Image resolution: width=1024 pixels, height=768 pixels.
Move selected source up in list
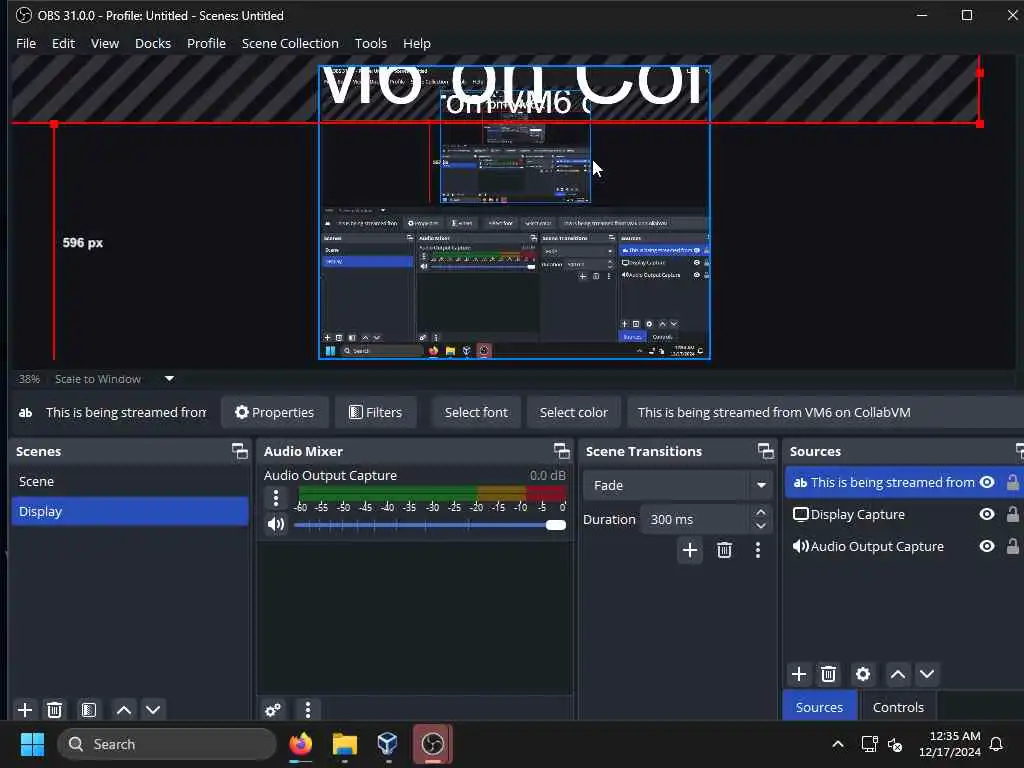pos(898,674)
